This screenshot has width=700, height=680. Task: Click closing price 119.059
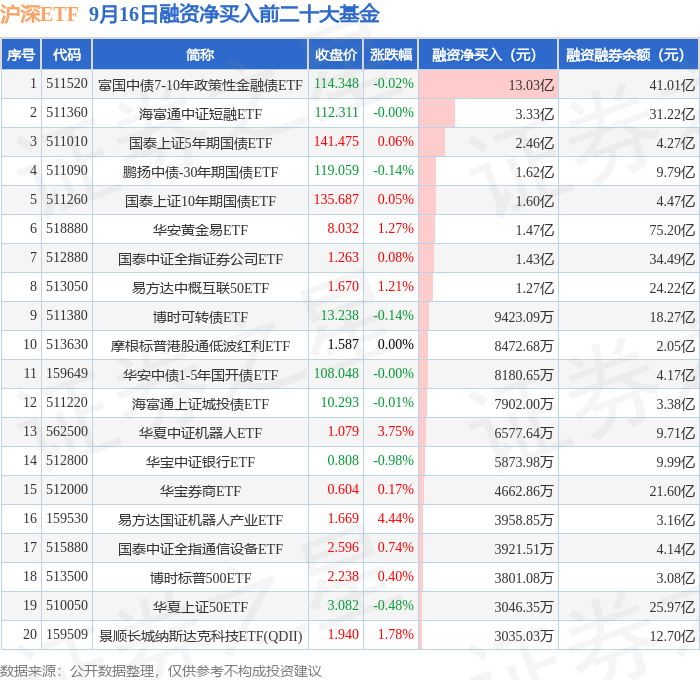[337, 171]
